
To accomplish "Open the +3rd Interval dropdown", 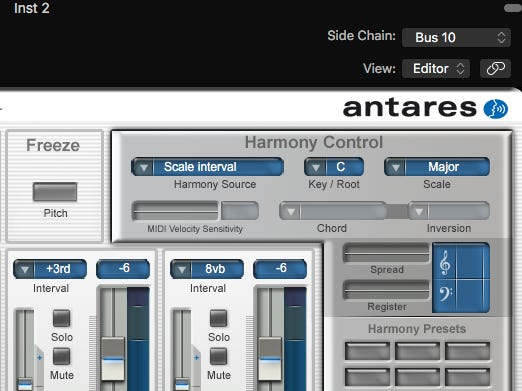I will [x=50, y=269].
